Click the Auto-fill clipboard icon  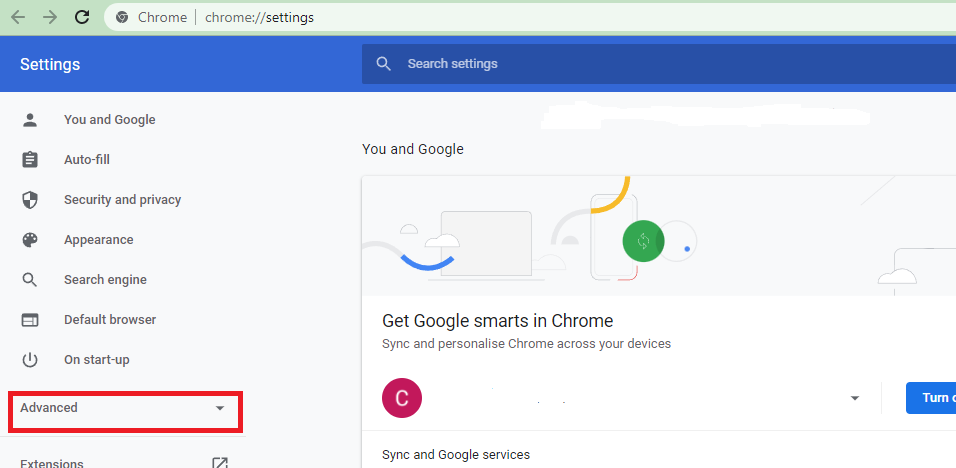[30, 160]
